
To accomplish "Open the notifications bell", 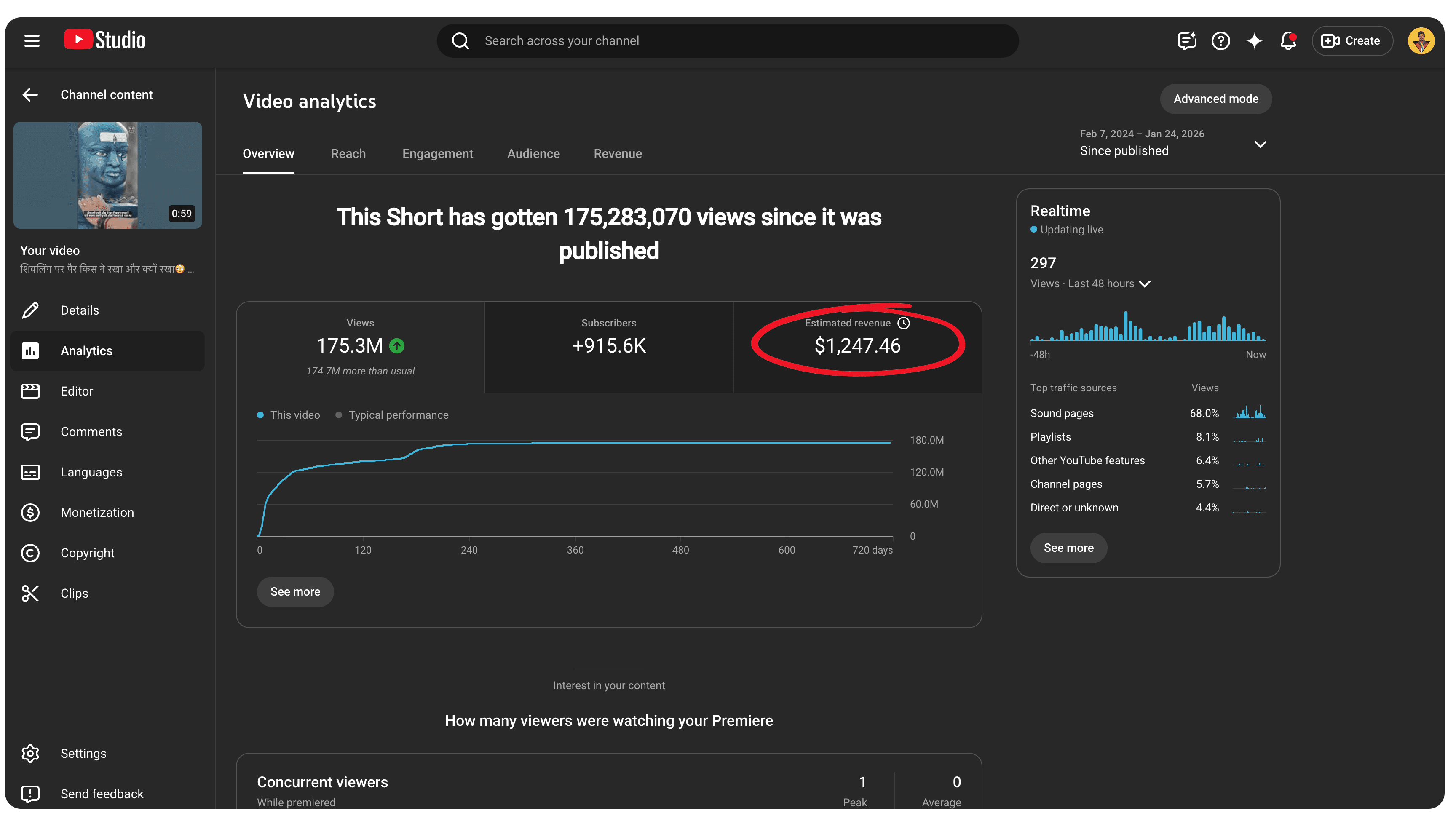I will point(1288,40).
